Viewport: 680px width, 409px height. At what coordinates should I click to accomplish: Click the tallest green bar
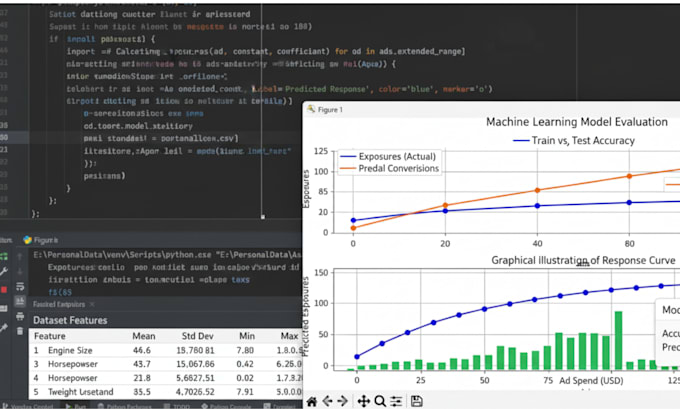point(618,340)
